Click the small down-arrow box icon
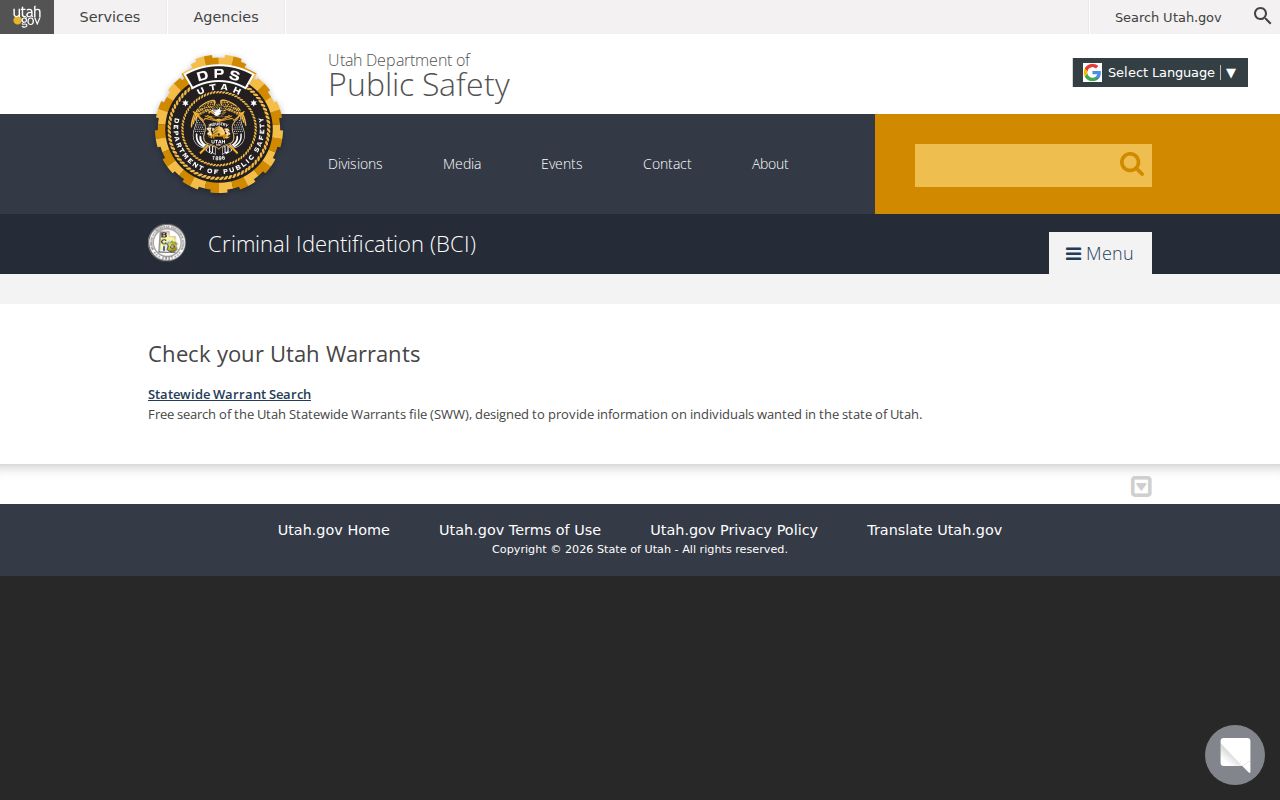This screenshot has width=1280, height=800. 1141,487
